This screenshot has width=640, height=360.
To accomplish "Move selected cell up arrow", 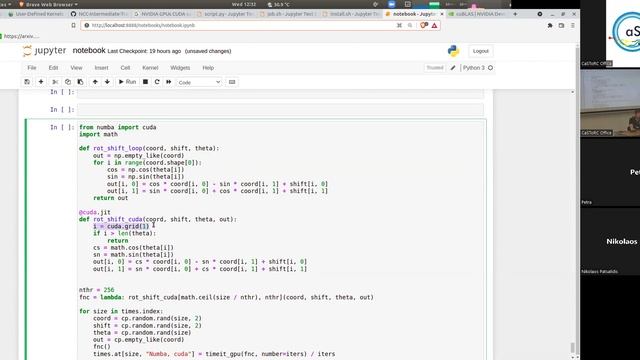I will tap(95, 82).
